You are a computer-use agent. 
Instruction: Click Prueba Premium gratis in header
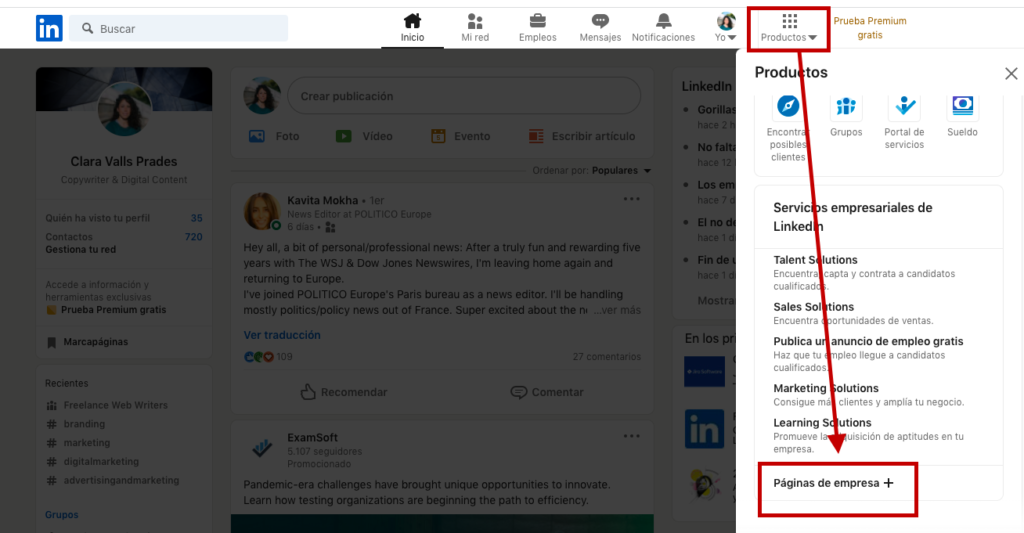[x=870, y=28]
